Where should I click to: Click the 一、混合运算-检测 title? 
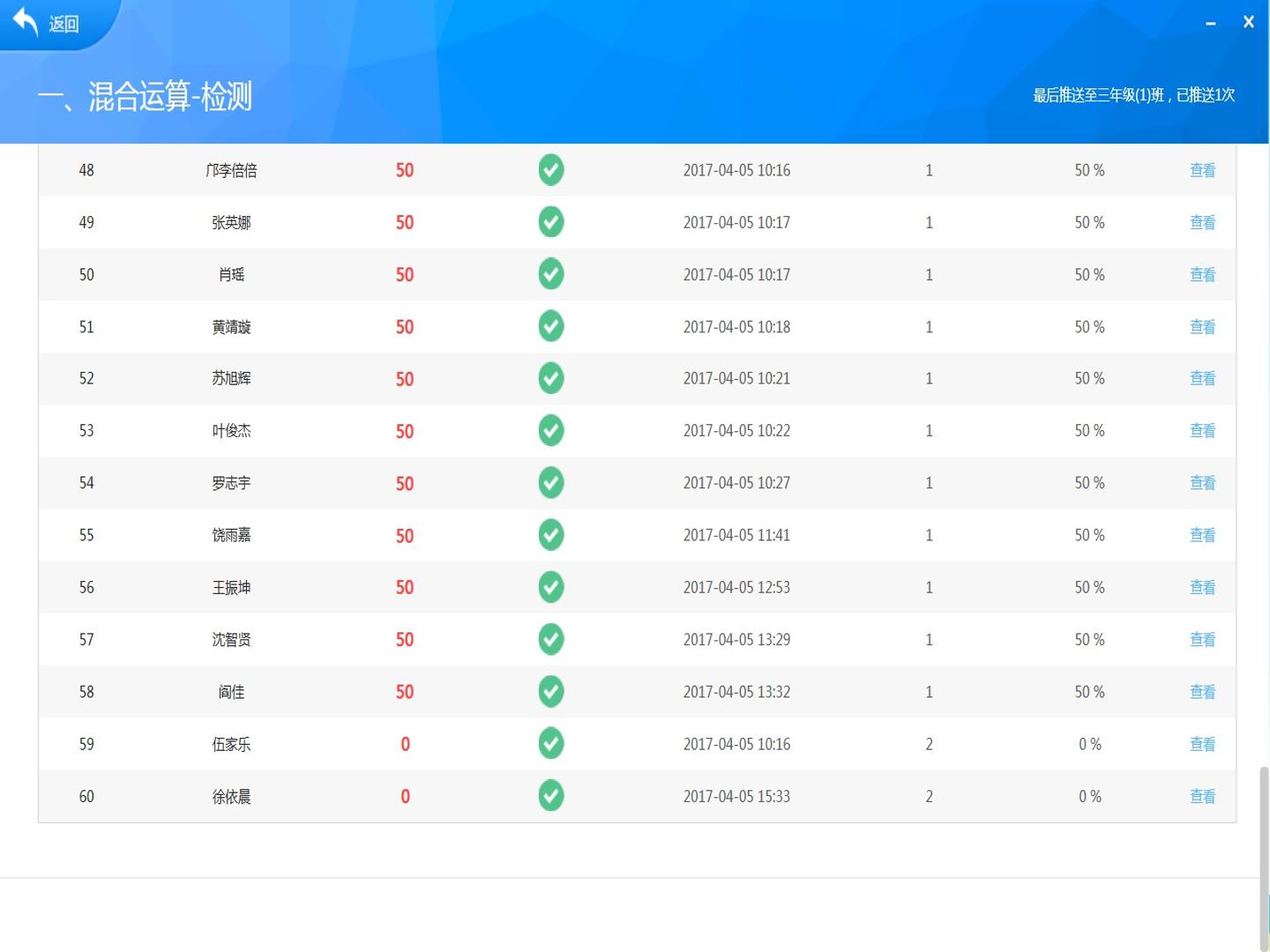pyautogui.click(x=145, y=96)
